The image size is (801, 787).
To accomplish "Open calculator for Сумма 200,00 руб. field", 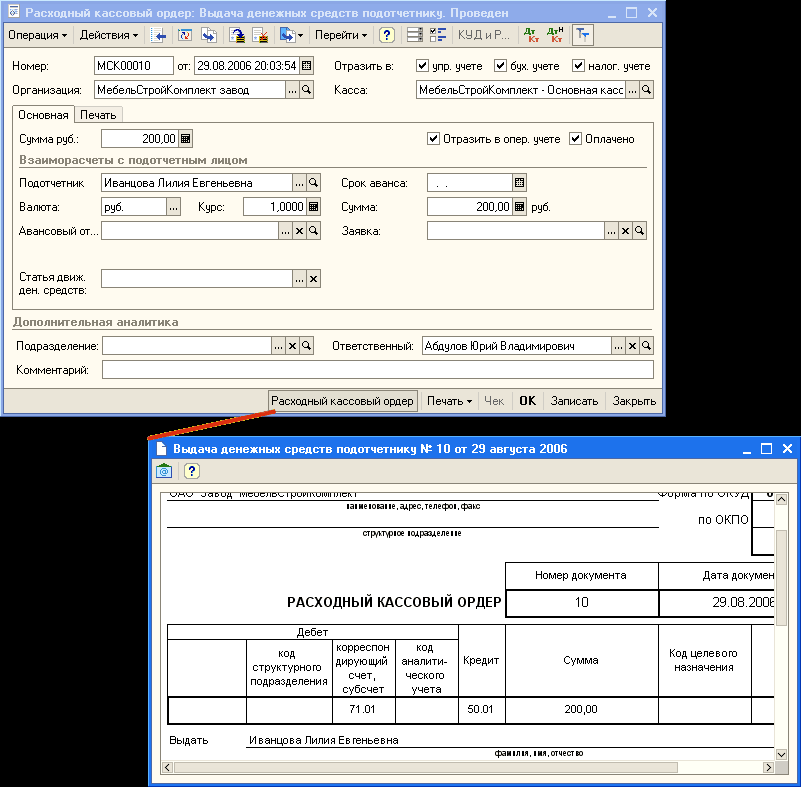I will [520, 207].
